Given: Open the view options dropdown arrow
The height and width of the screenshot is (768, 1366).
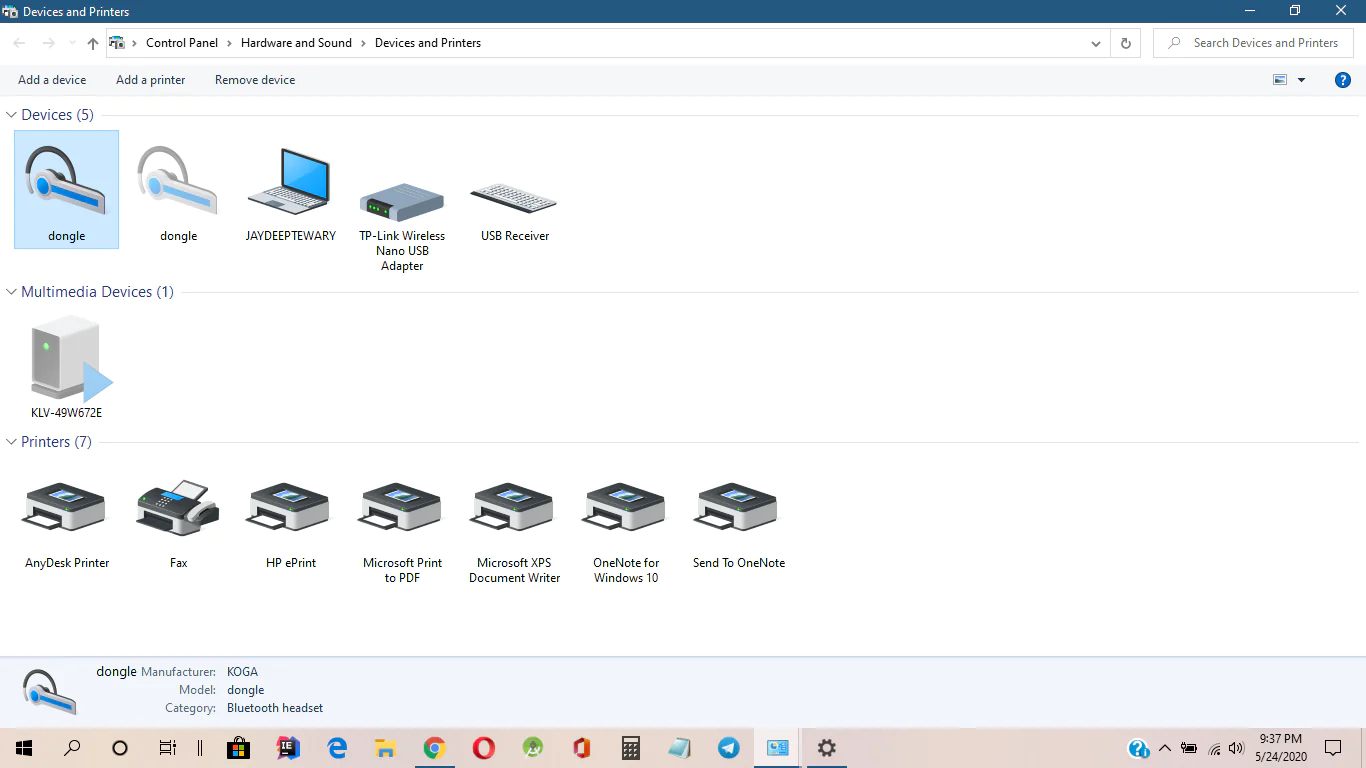Looking at the screenshot, I should pos(1301,80).
